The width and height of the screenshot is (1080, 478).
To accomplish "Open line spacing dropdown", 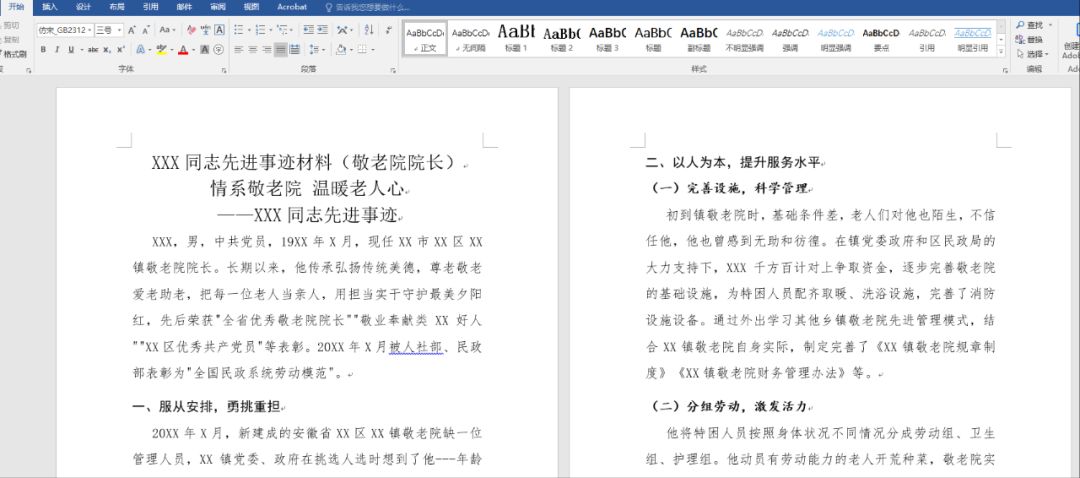I will pyautogui.click(x=318, y=50).
